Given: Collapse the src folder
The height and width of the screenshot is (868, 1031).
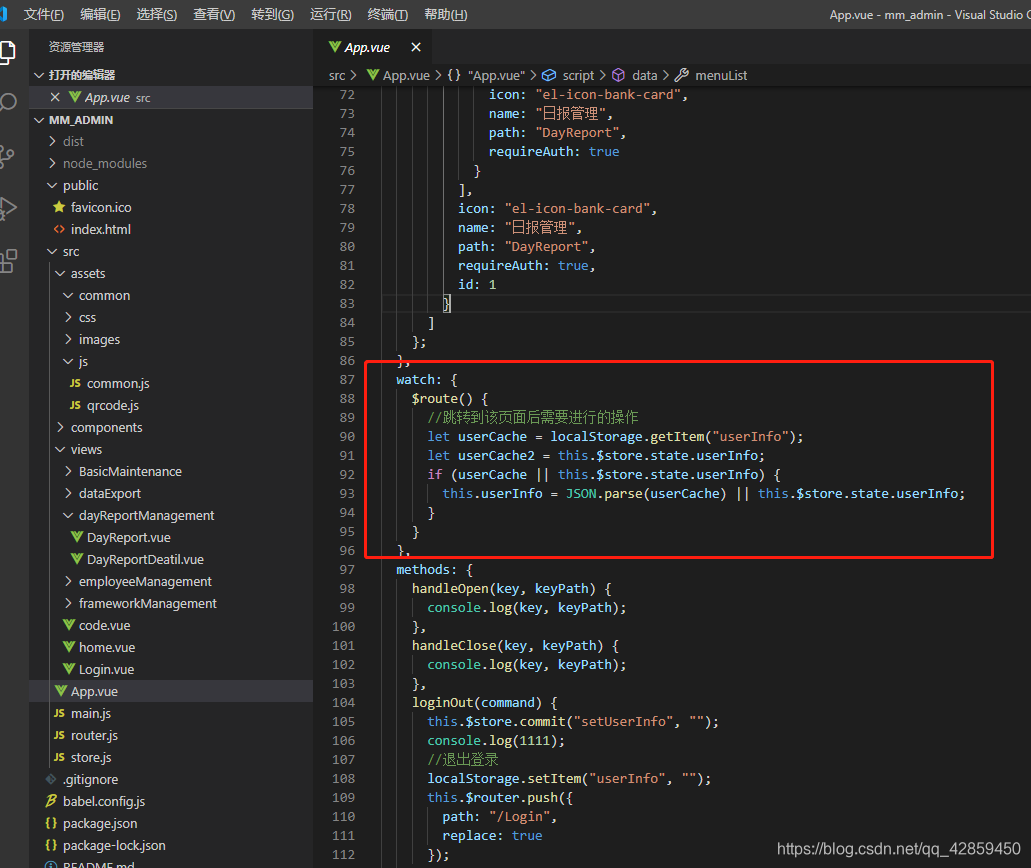Looking at the screenshot, I should (53, 251).
